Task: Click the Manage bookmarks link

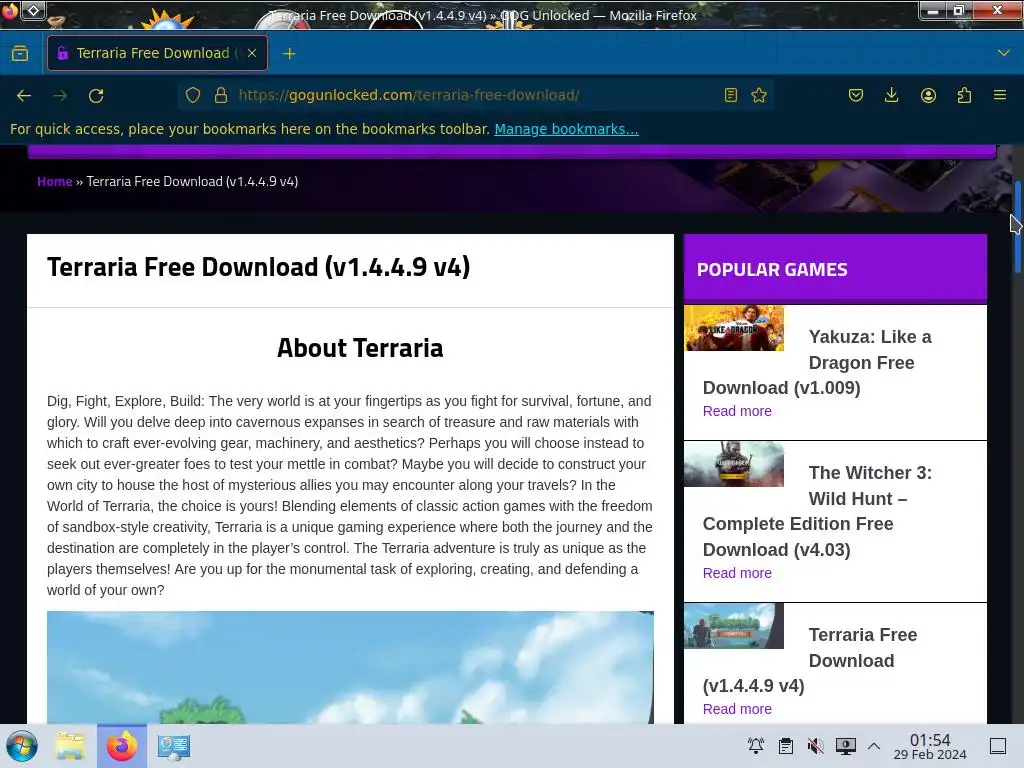Action: click(x=566, y=129)
